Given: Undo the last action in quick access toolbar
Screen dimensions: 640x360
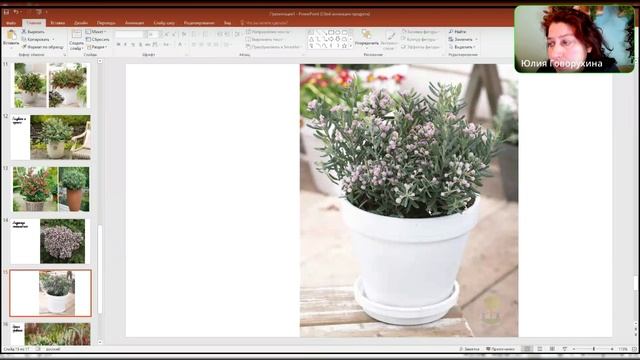Looking at the screenshot, I should point(16,12).
